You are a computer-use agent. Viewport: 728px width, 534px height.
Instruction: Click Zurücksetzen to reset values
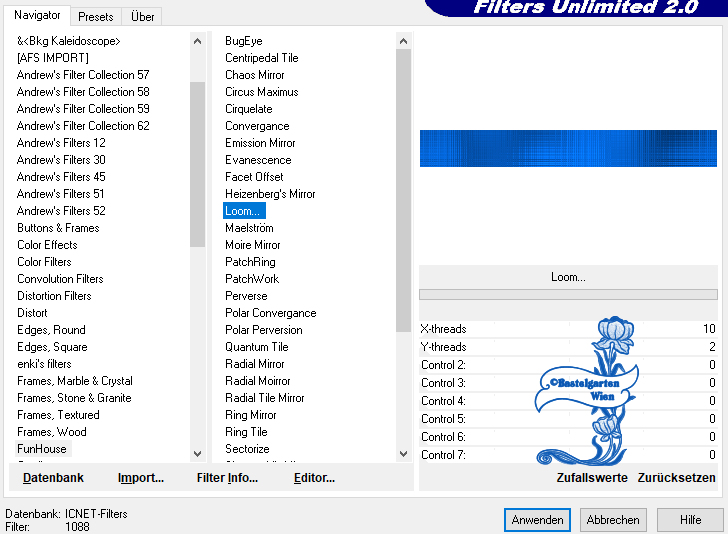(x=676, y=478)
